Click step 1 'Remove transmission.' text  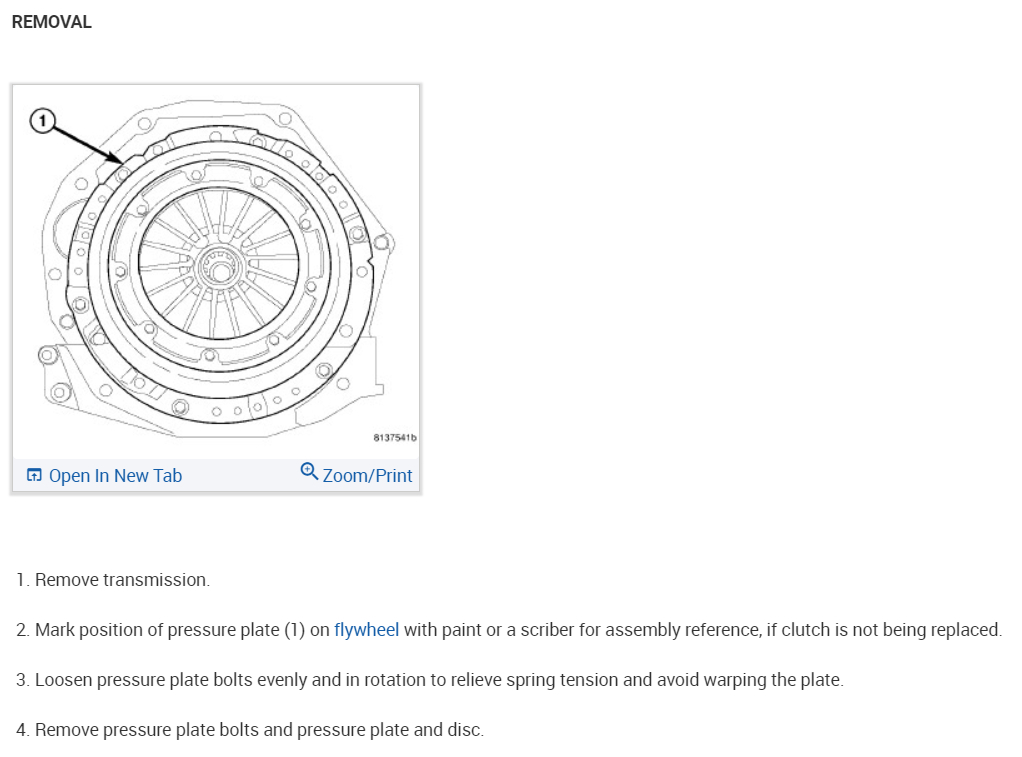pos(122,580)
